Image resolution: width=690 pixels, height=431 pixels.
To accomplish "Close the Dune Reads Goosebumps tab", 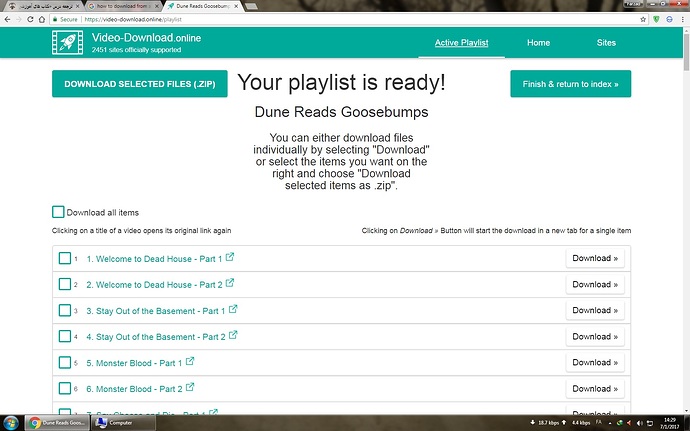I will [x=236, y=7].
